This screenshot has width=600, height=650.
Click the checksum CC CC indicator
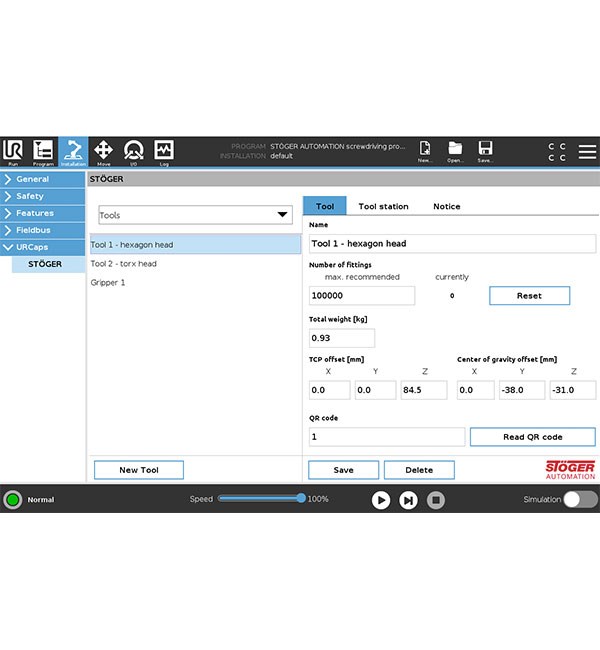(x=556, y=152)
